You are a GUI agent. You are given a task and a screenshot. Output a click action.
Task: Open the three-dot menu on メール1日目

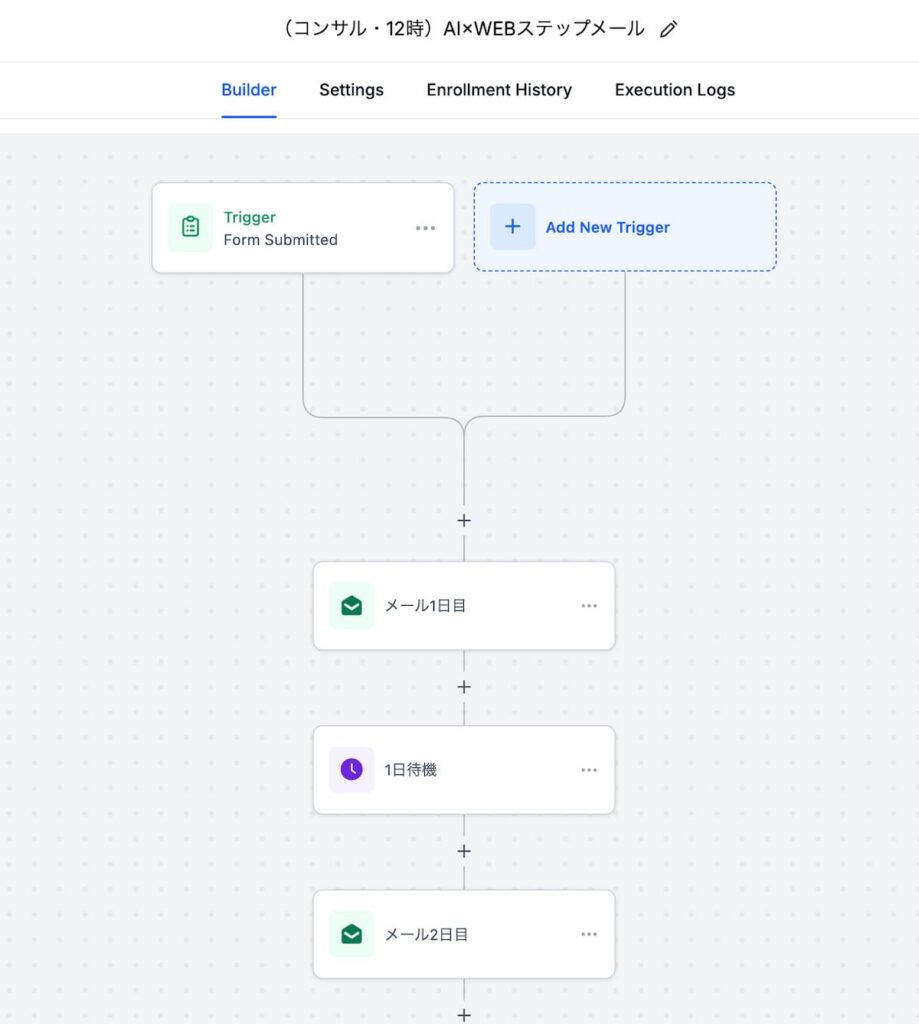[x=589, y=606]
